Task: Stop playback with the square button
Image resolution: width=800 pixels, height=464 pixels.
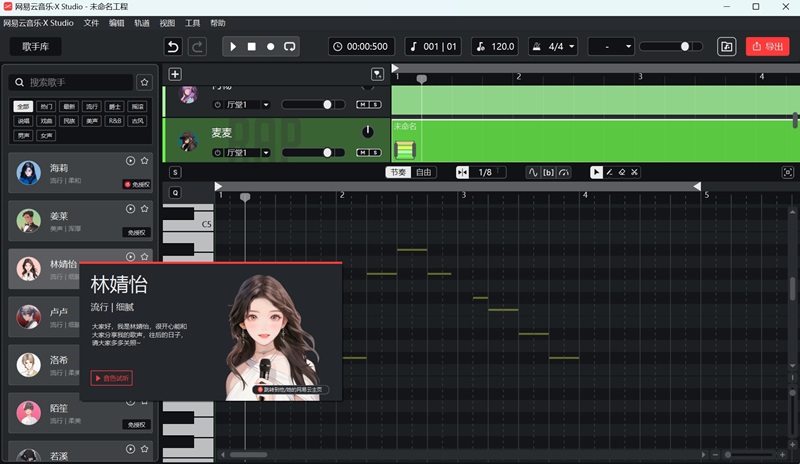Action: tap(252, 46)
